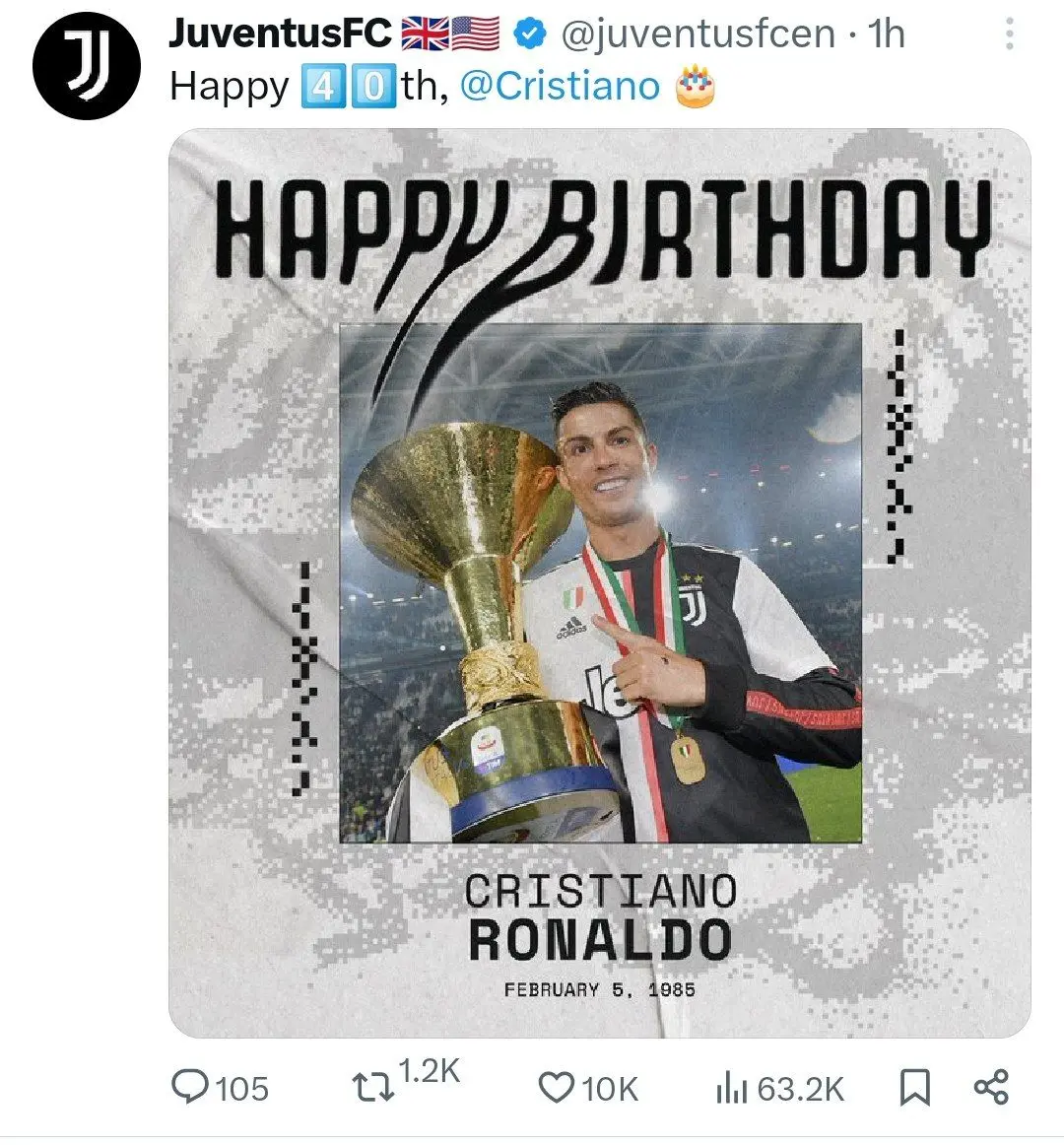Click the 1.2K reposts count

pos(429,1072)
